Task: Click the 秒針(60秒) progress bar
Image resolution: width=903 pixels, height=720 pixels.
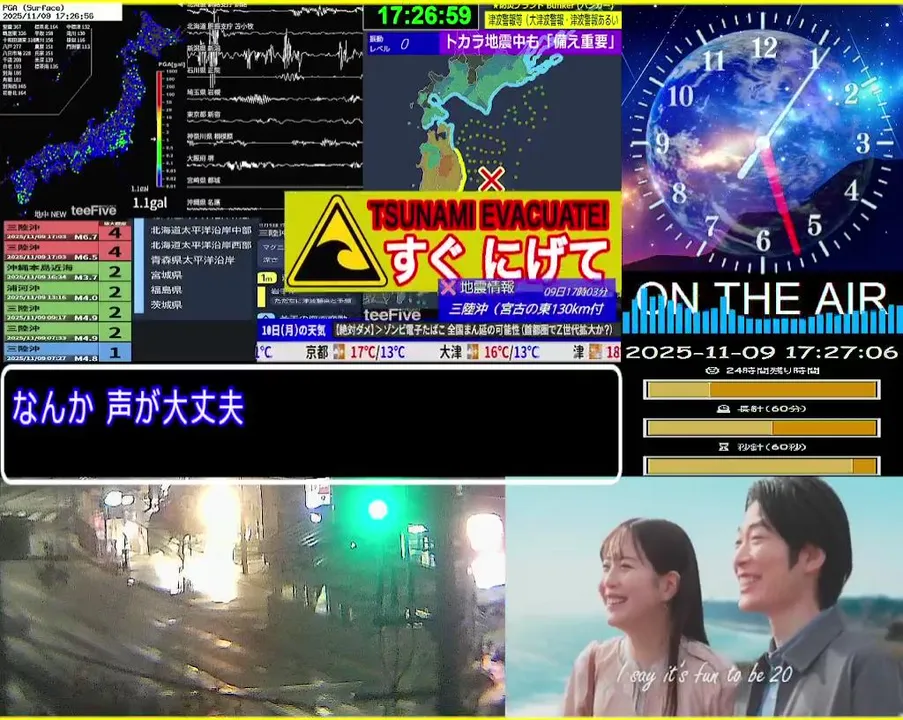Action: pos(761,465)
